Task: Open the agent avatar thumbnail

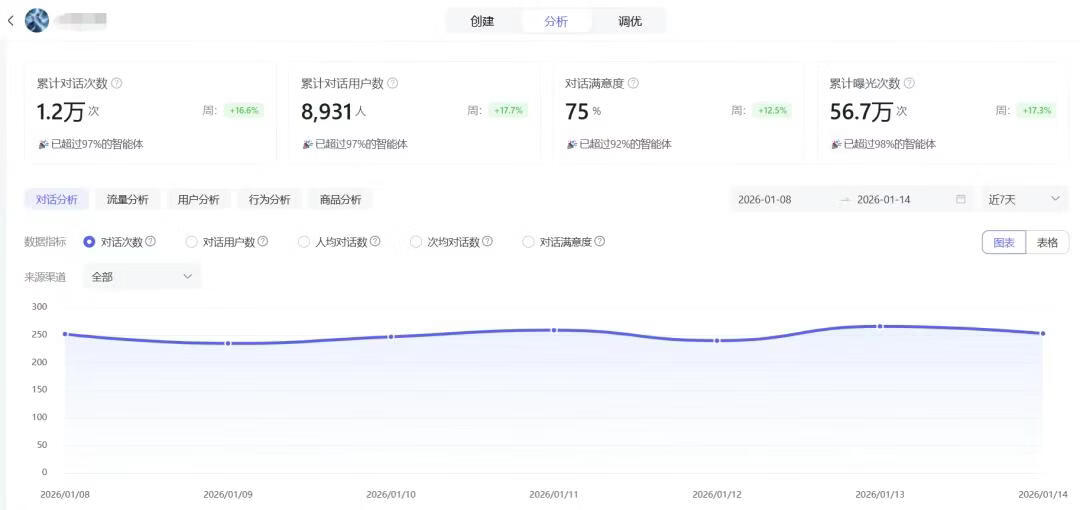Action: click(x=37, y=21)
